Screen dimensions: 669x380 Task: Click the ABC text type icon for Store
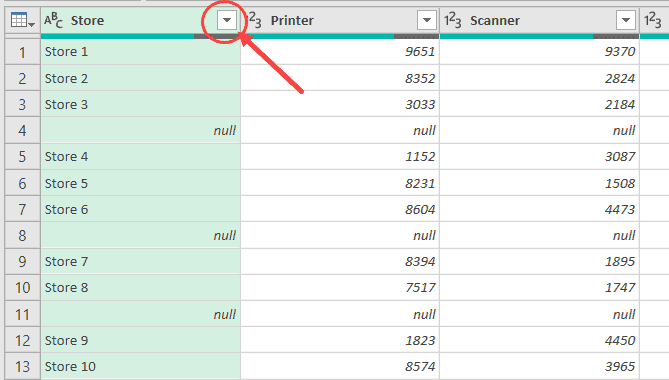(x=54, y=20)
